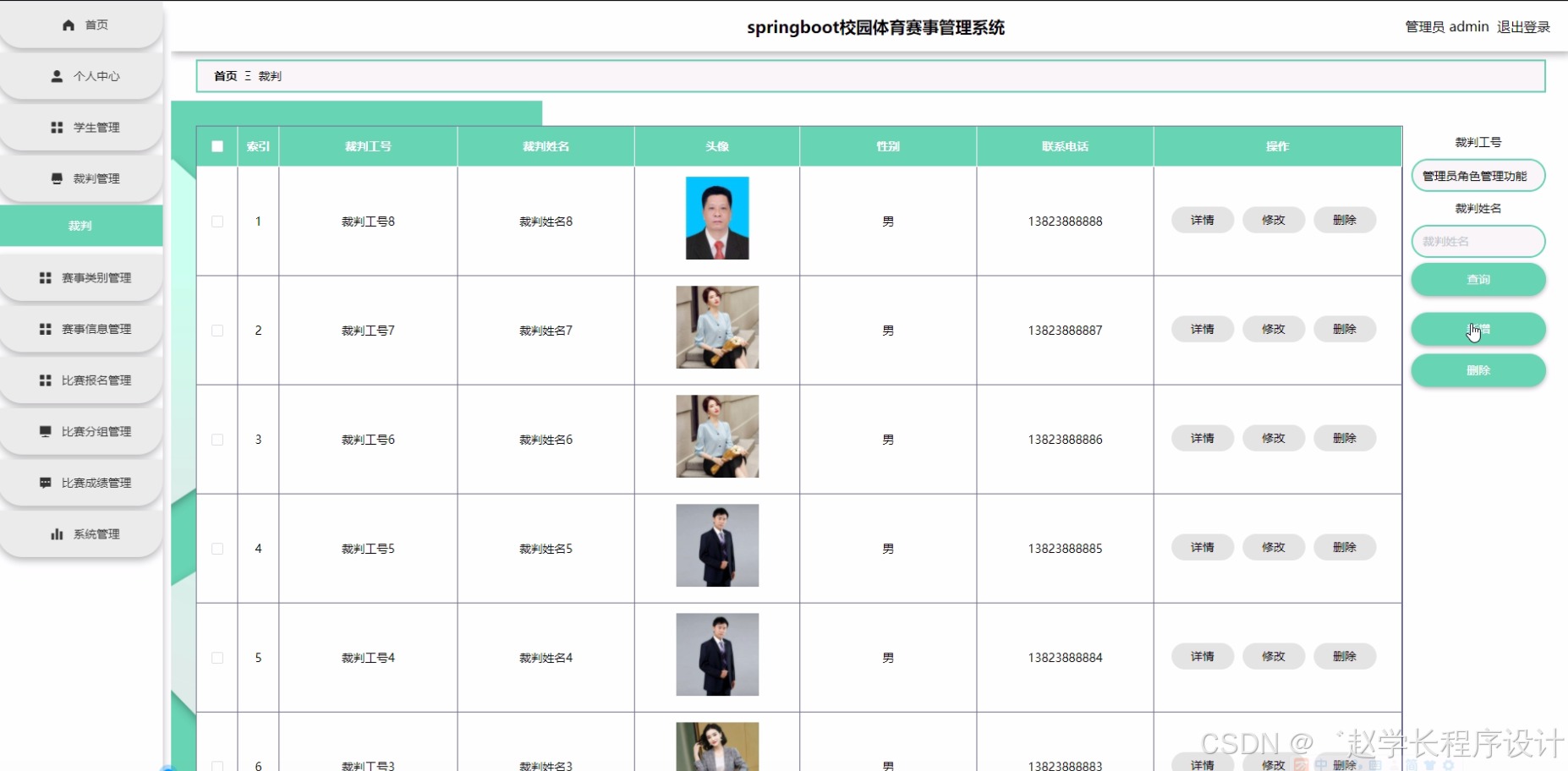
Task: Click the chat icon beside 比赛成绩管理
Action: coord(46,483)
